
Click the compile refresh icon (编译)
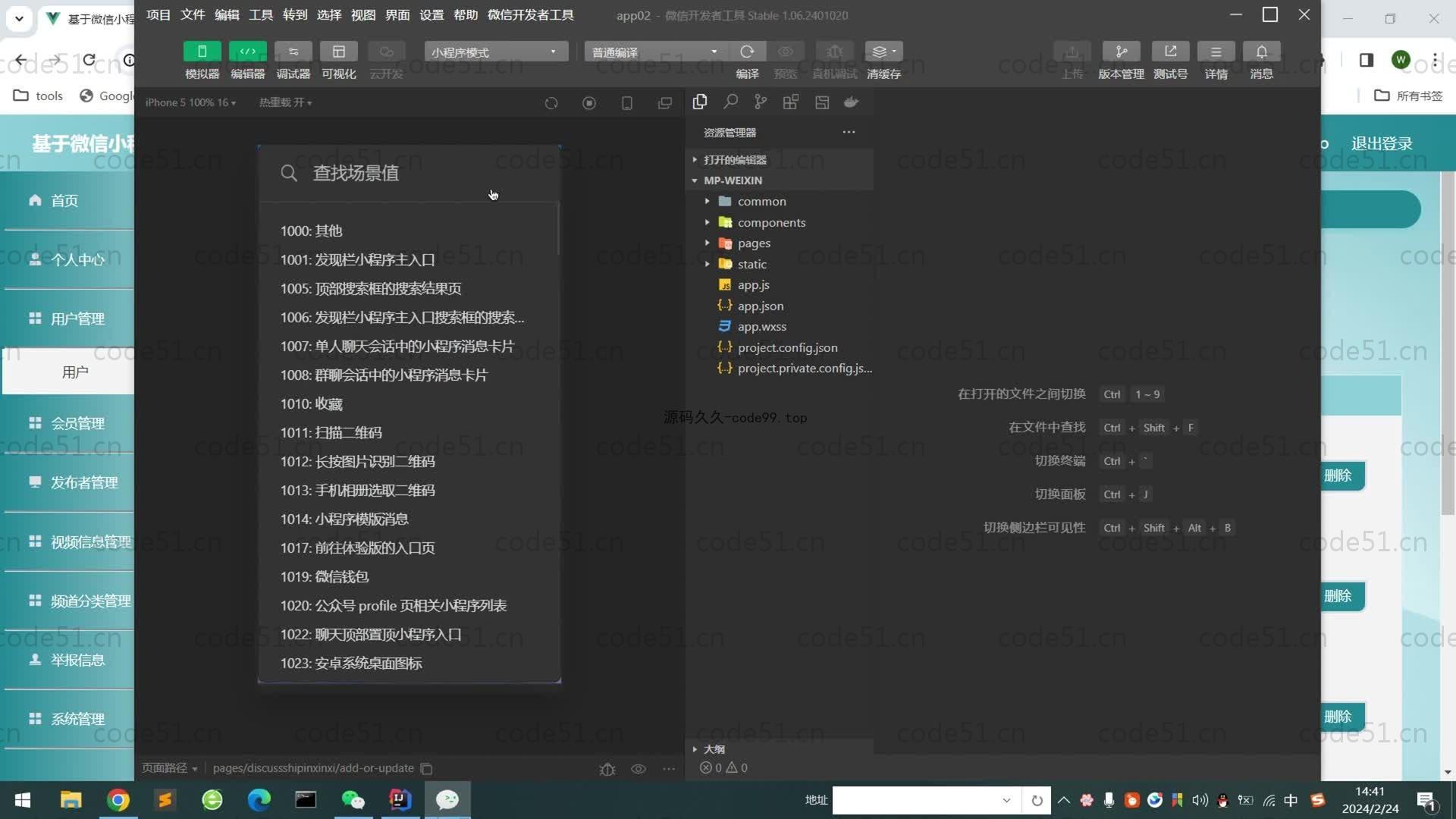click(747, 52)
